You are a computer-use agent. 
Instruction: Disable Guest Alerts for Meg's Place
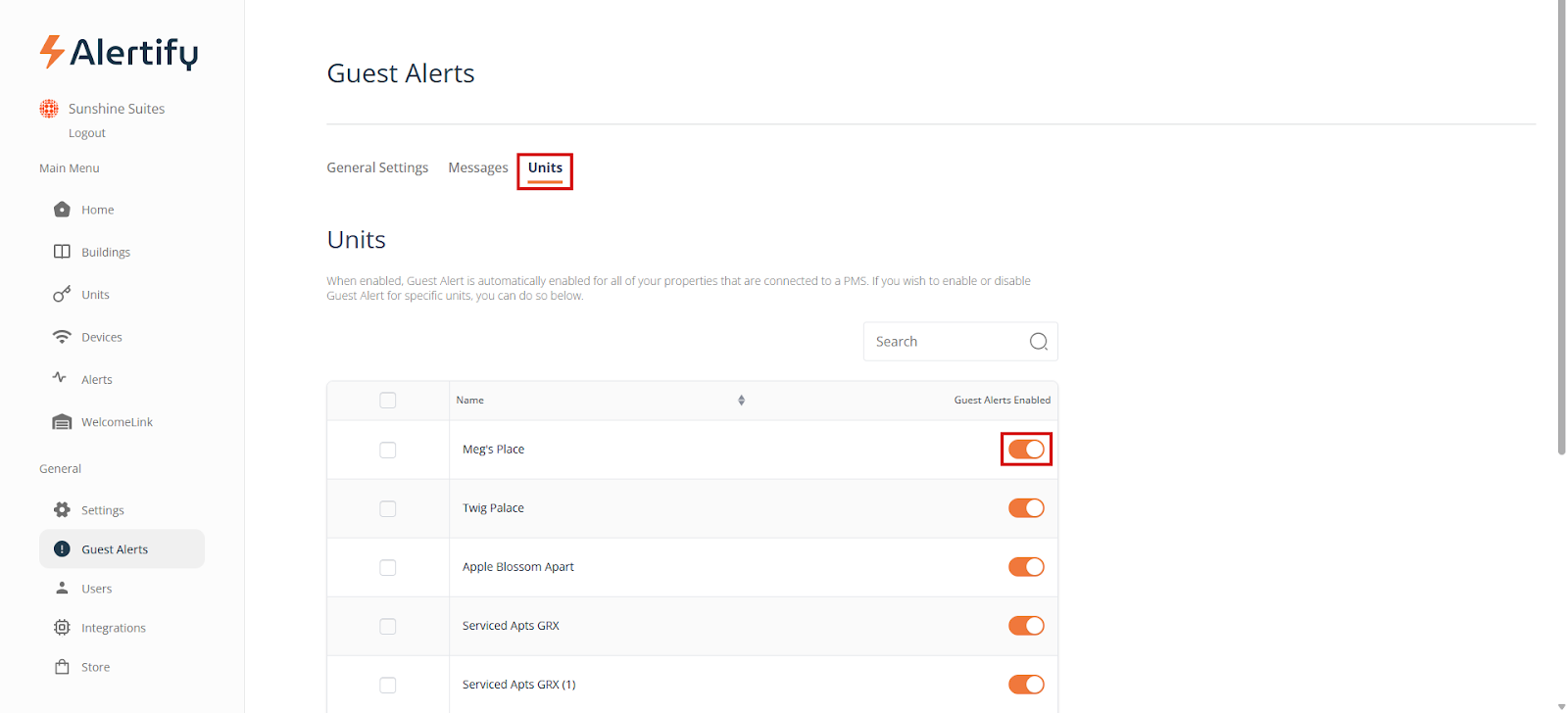click(1026, 450)
